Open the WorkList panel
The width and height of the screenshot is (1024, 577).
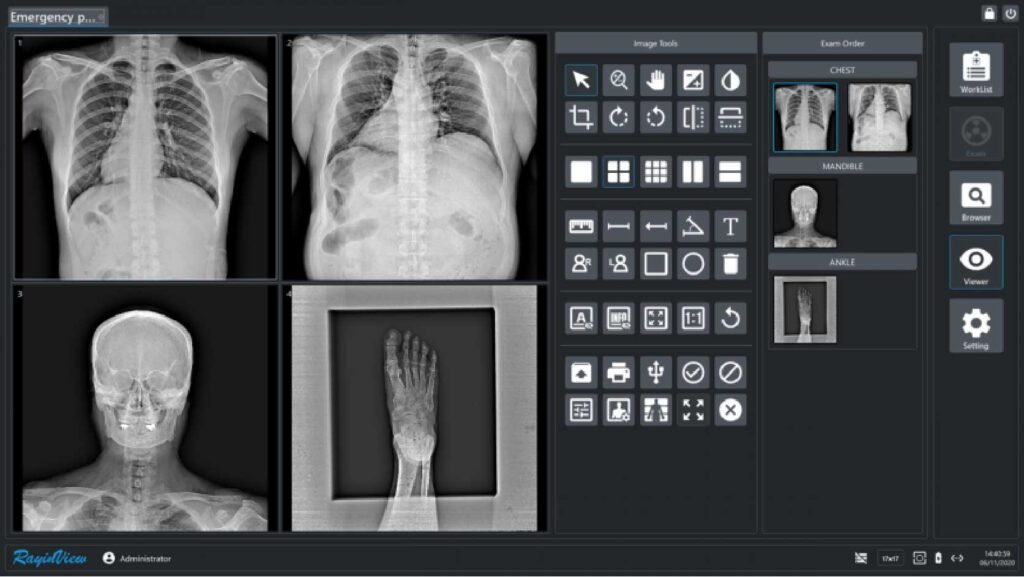tap(976, 70)
